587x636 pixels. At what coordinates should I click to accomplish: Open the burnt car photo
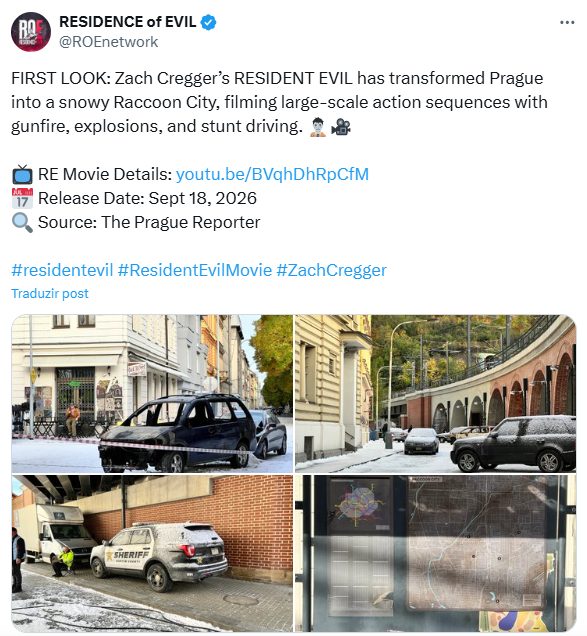coord(152,394)
